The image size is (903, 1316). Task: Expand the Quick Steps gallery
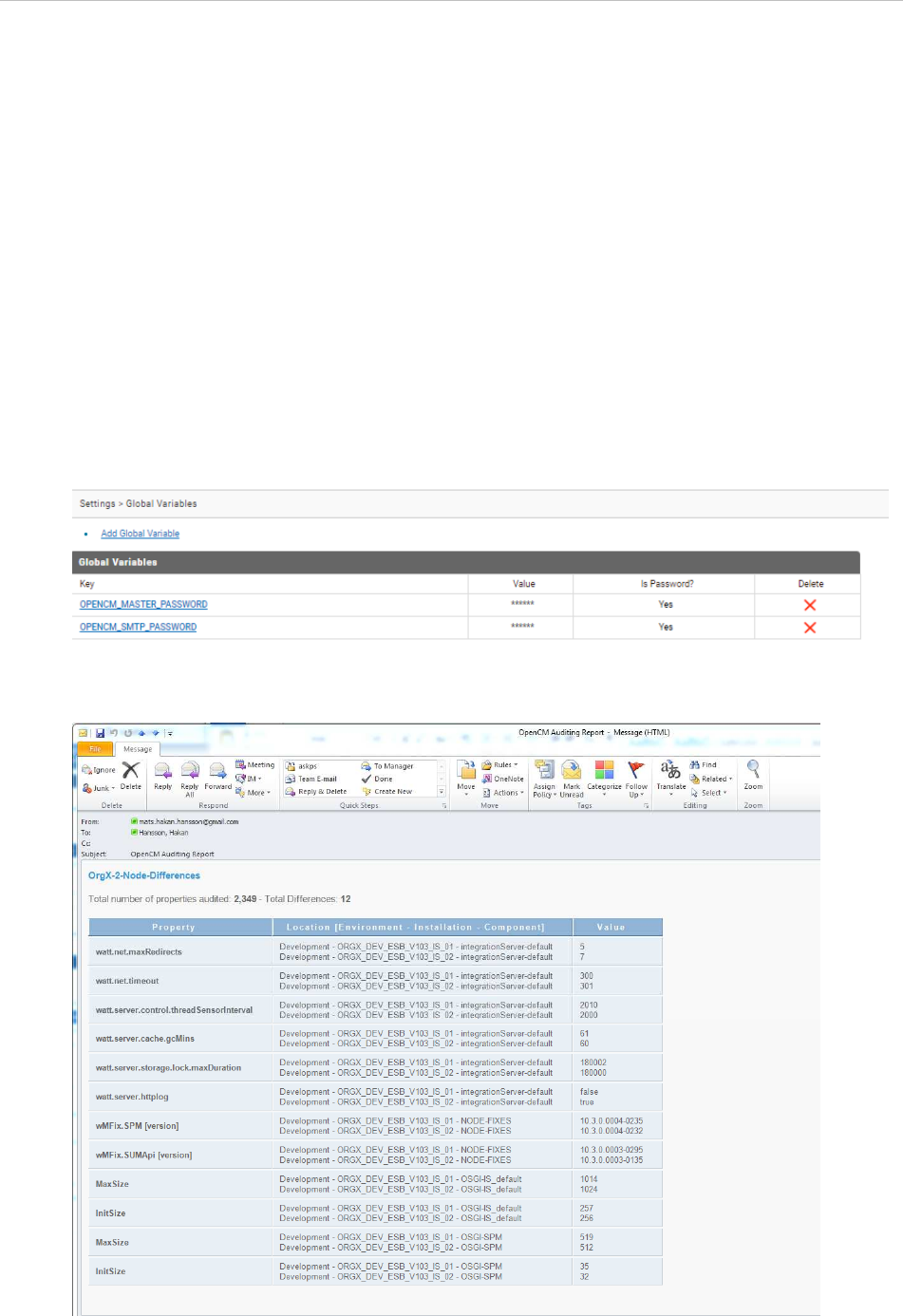(x=442, y=792)
